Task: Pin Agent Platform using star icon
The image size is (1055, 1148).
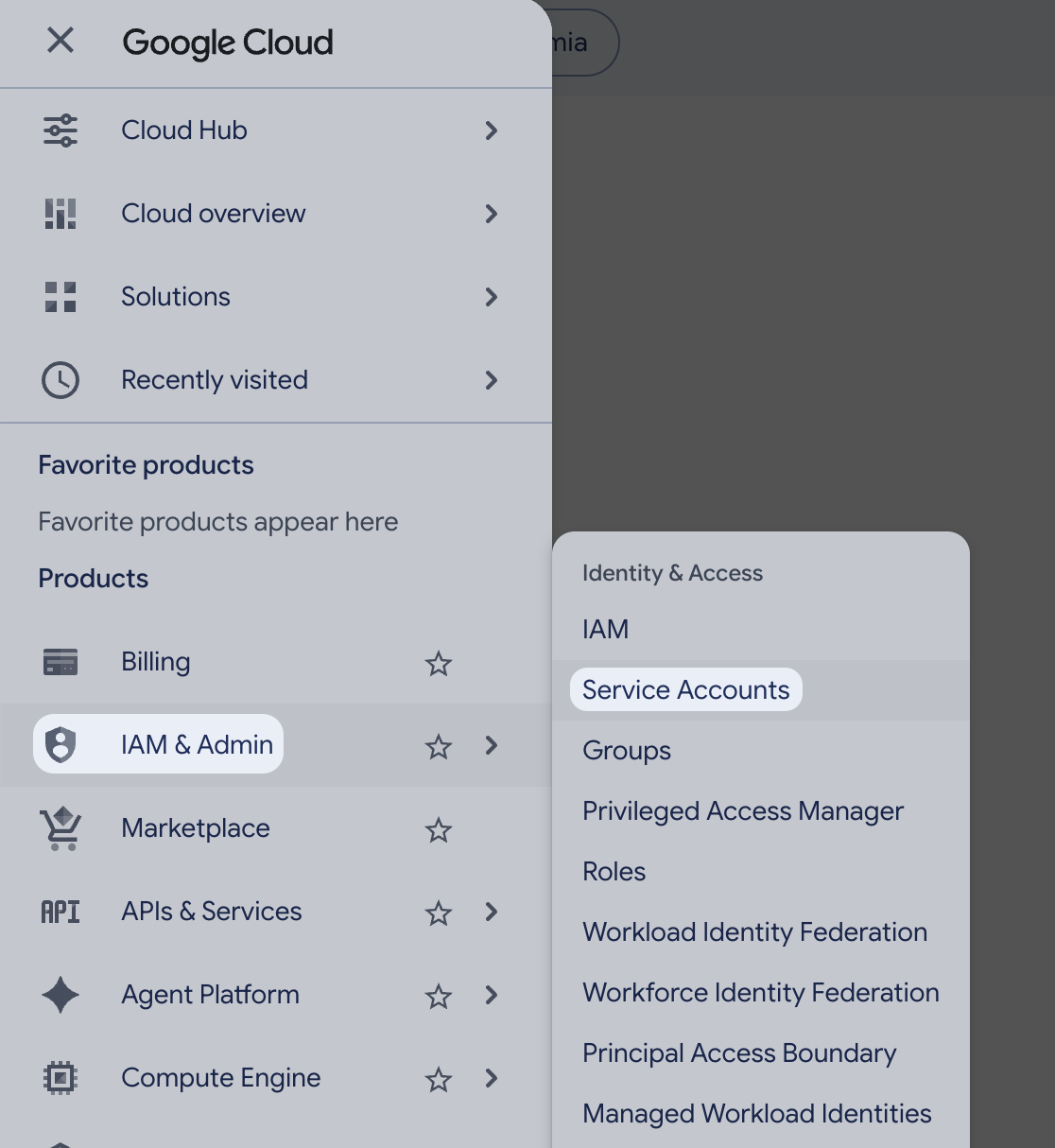Action: coord(439,997)
